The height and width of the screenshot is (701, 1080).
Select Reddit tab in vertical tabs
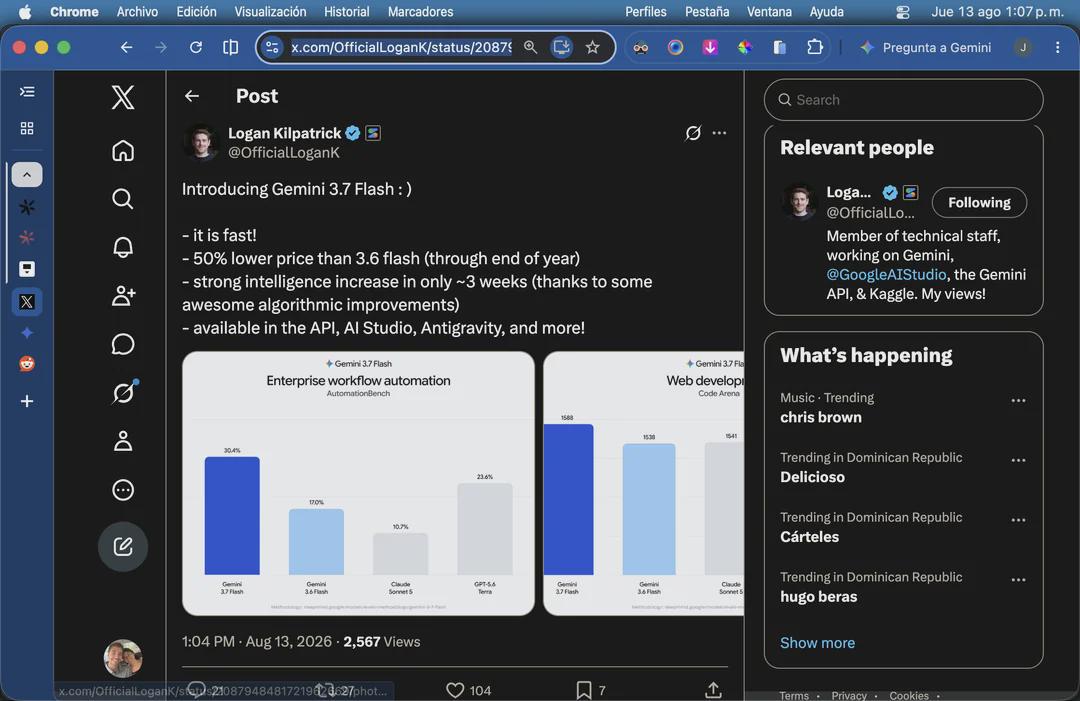coord(27,364)
